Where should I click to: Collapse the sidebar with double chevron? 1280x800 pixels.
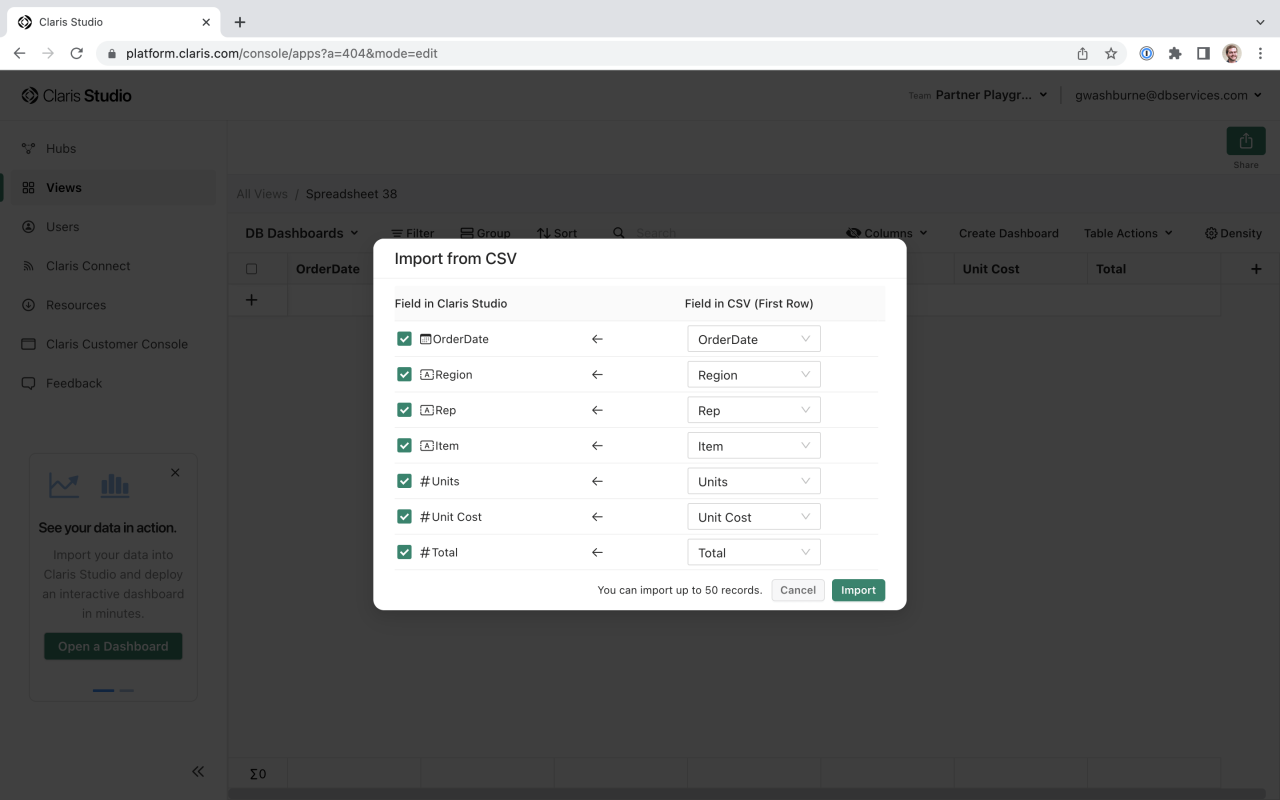coord(198,771)
